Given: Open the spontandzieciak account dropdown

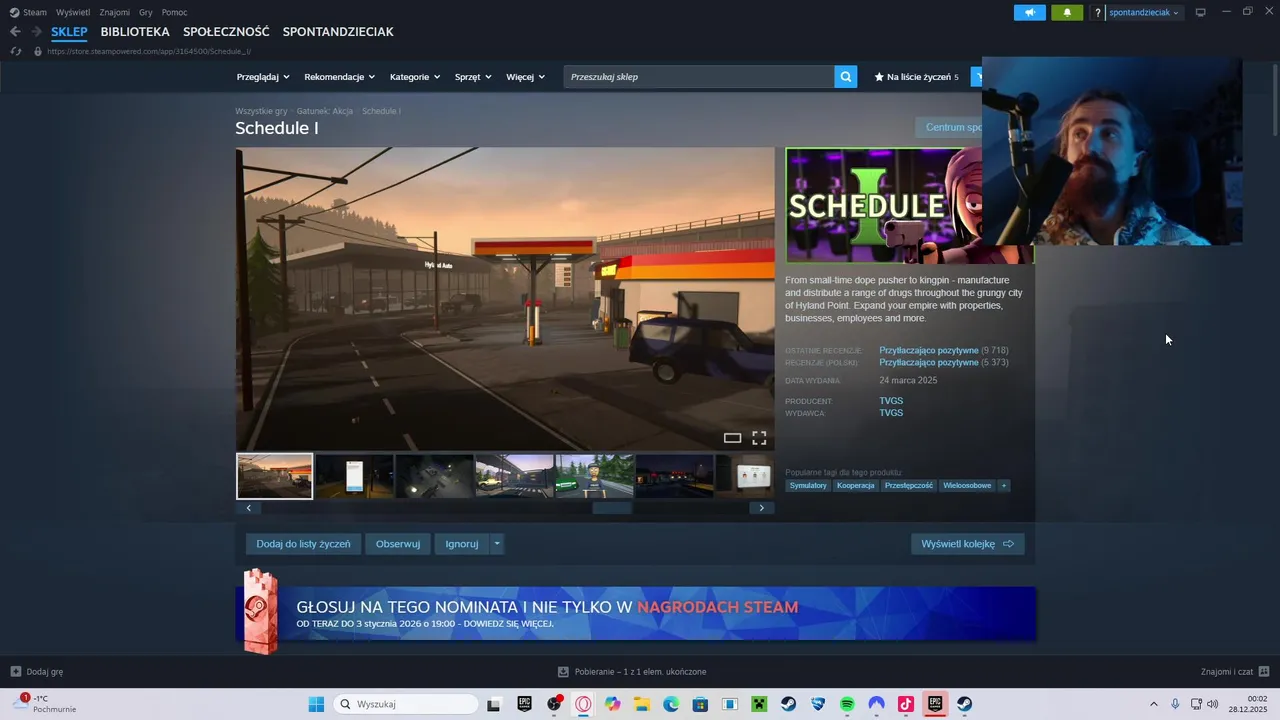Looking at the screenshot, I should click(x=1144, y=13).
